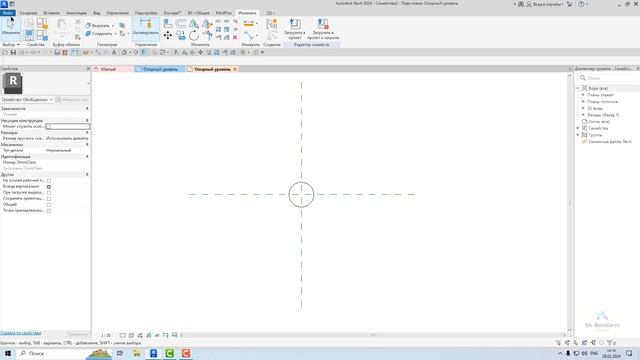This screenshot has width=640, height=360.
Task: Click the Revit icon in Windows taskbar
Action: tap(153, 353)
